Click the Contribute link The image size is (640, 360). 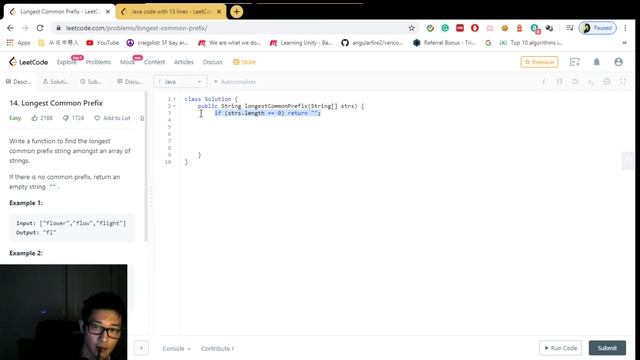[x=218, y=349]
